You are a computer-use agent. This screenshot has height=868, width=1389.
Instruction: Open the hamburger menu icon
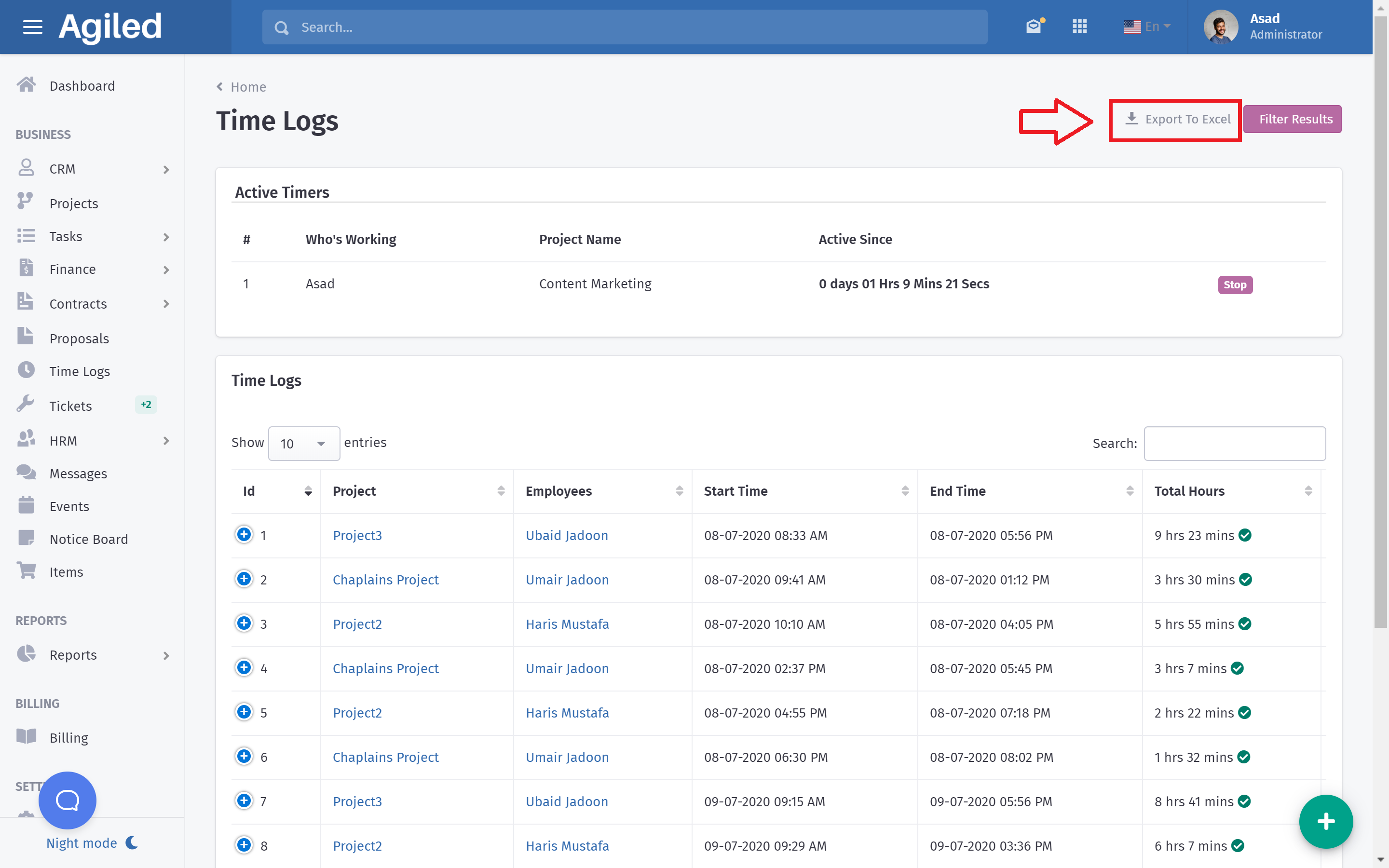coord(32,27)
